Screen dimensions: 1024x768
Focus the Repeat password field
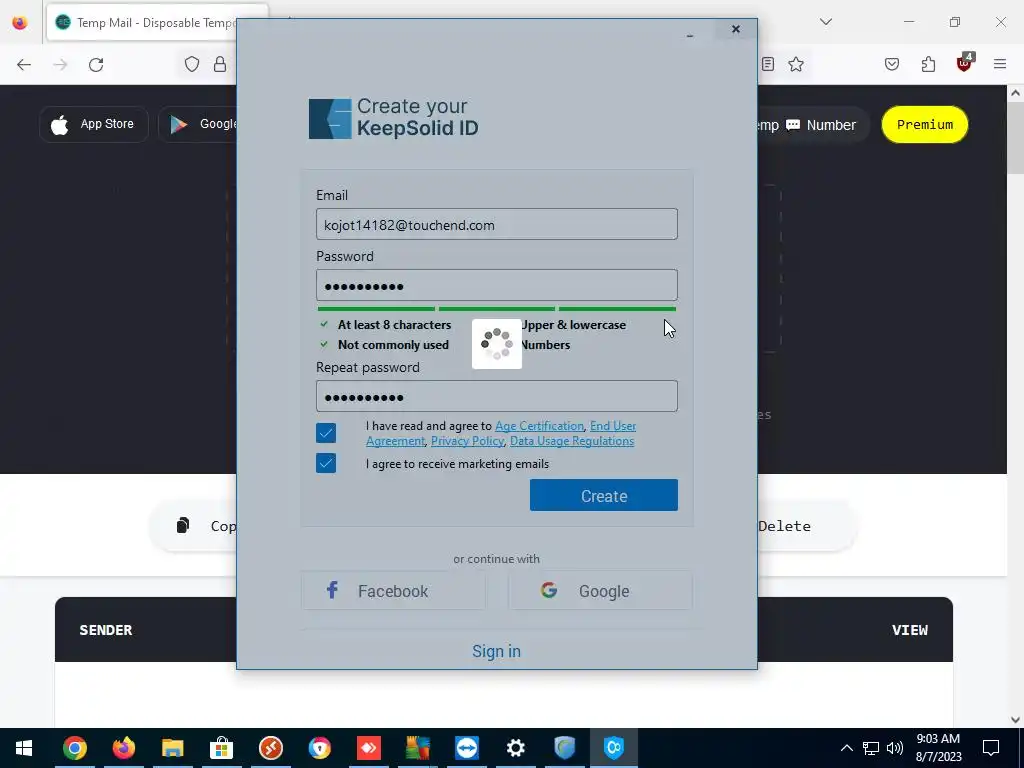click(496, 396)
